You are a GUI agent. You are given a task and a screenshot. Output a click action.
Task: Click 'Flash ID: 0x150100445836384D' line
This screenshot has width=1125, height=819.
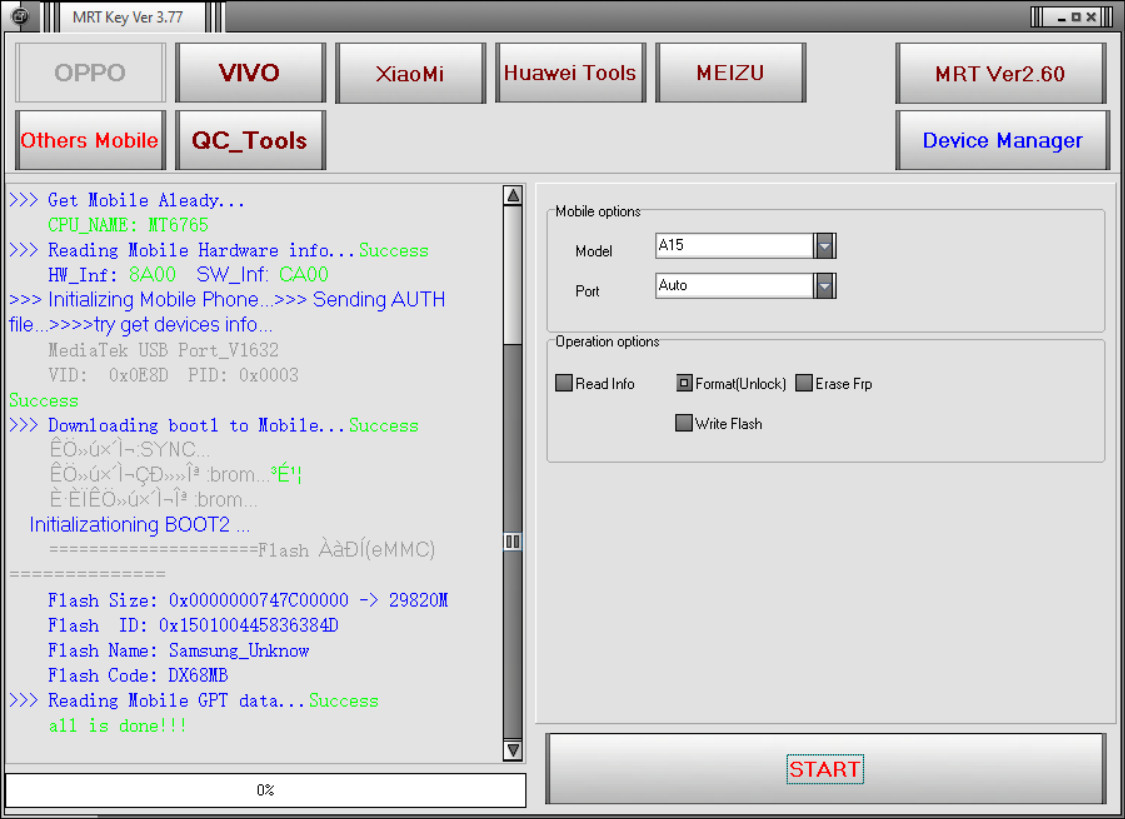(x=193, y=625)
